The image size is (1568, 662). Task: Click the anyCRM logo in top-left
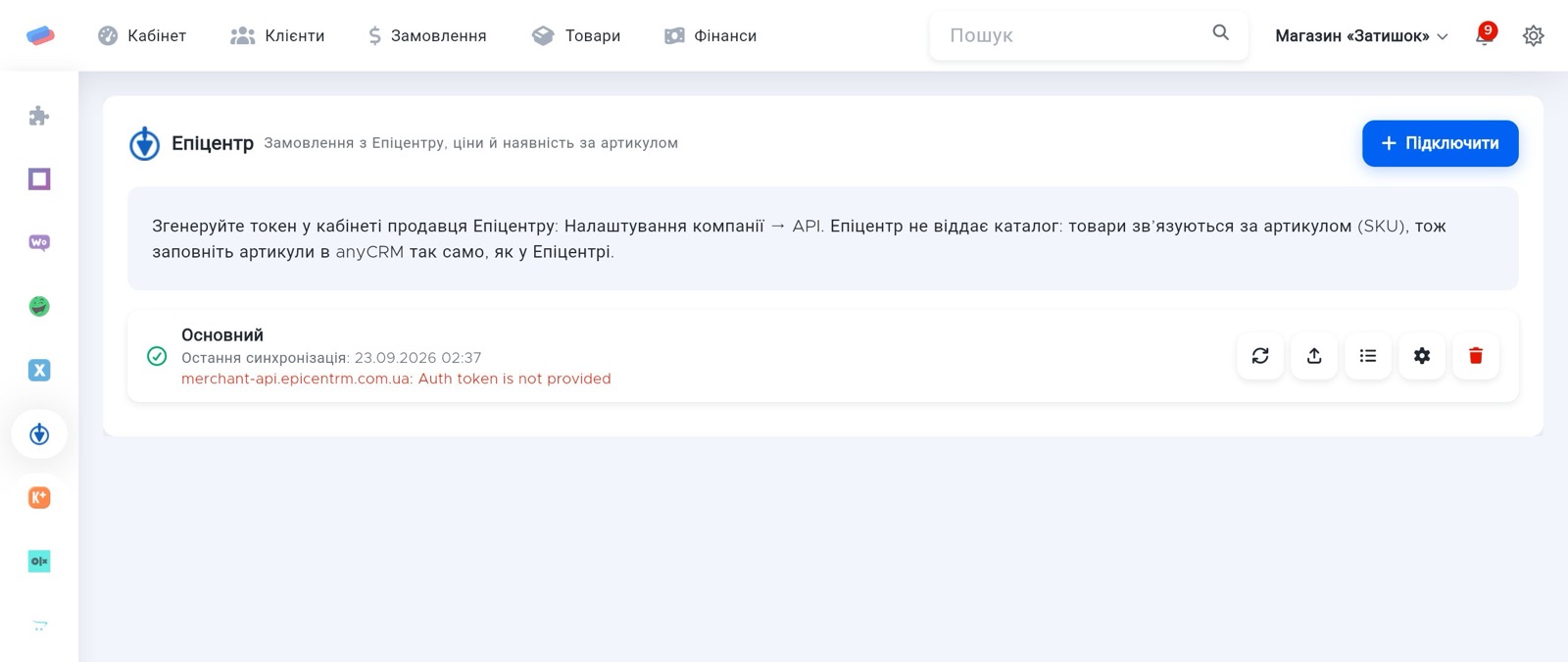pyautogui.click(x=40, y=35)
